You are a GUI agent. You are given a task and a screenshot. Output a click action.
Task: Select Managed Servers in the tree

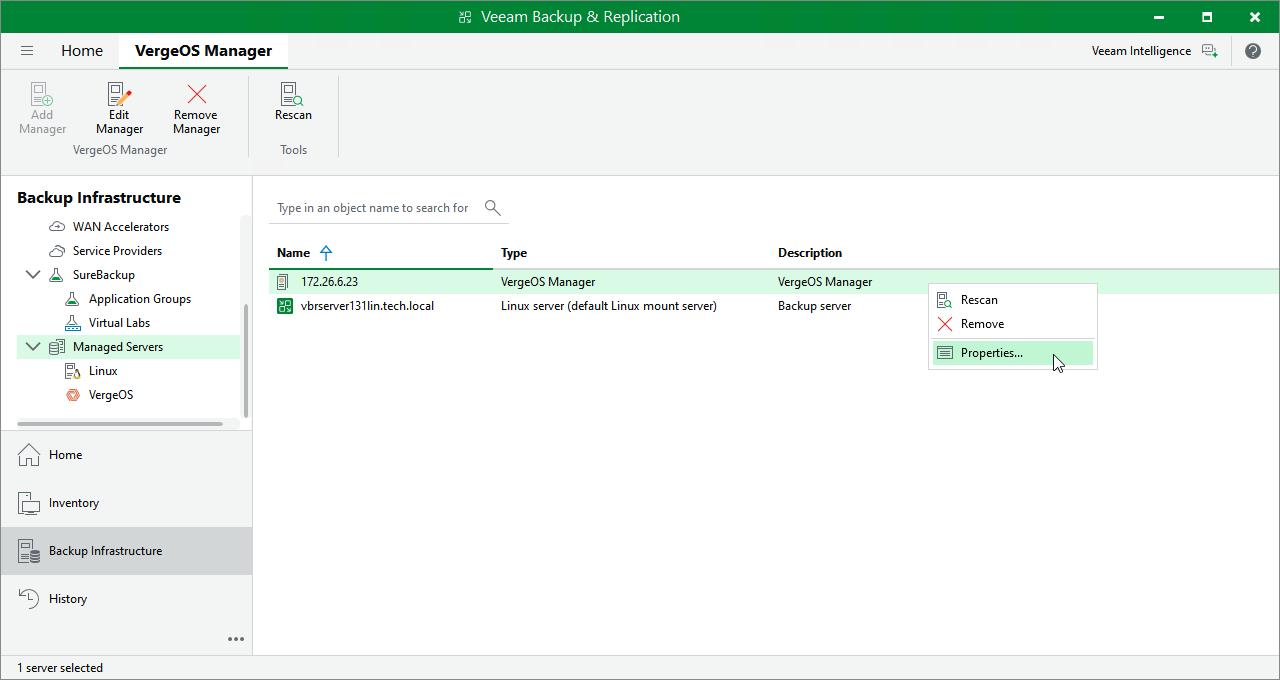point(118,347)
